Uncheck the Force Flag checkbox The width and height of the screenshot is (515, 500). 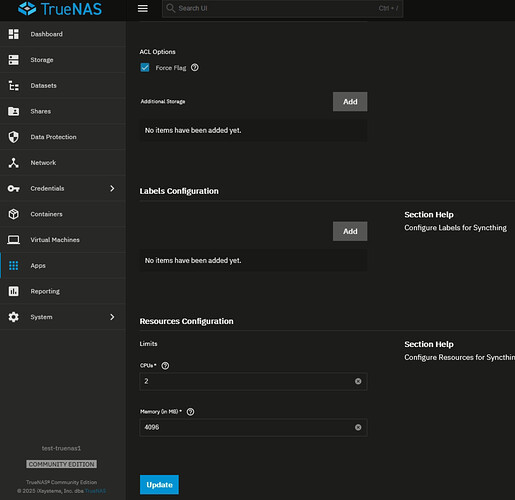pyautogui.click(x=145, y=68)
